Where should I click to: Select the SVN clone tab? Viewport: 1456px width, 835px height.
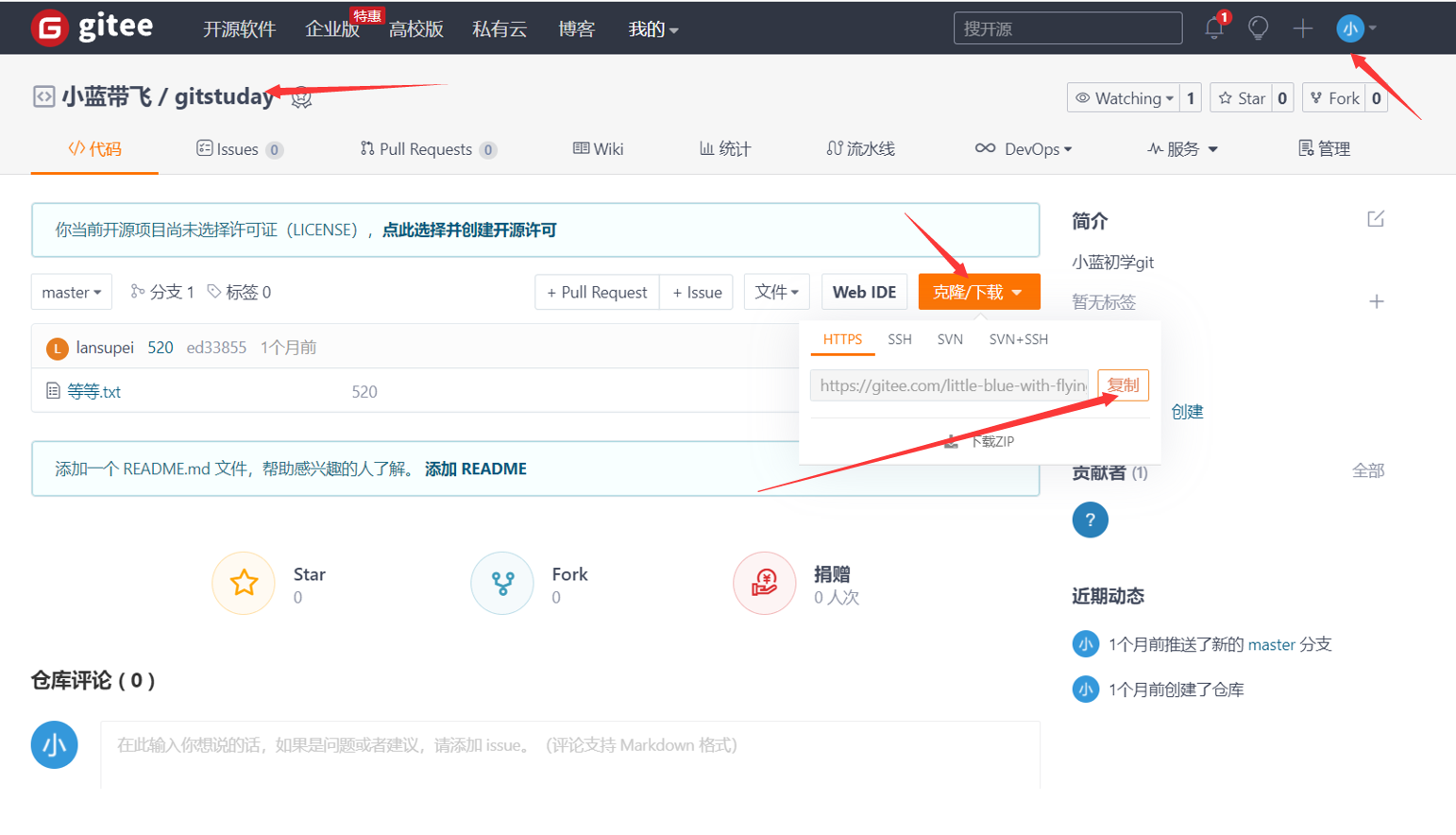(950, 339)
